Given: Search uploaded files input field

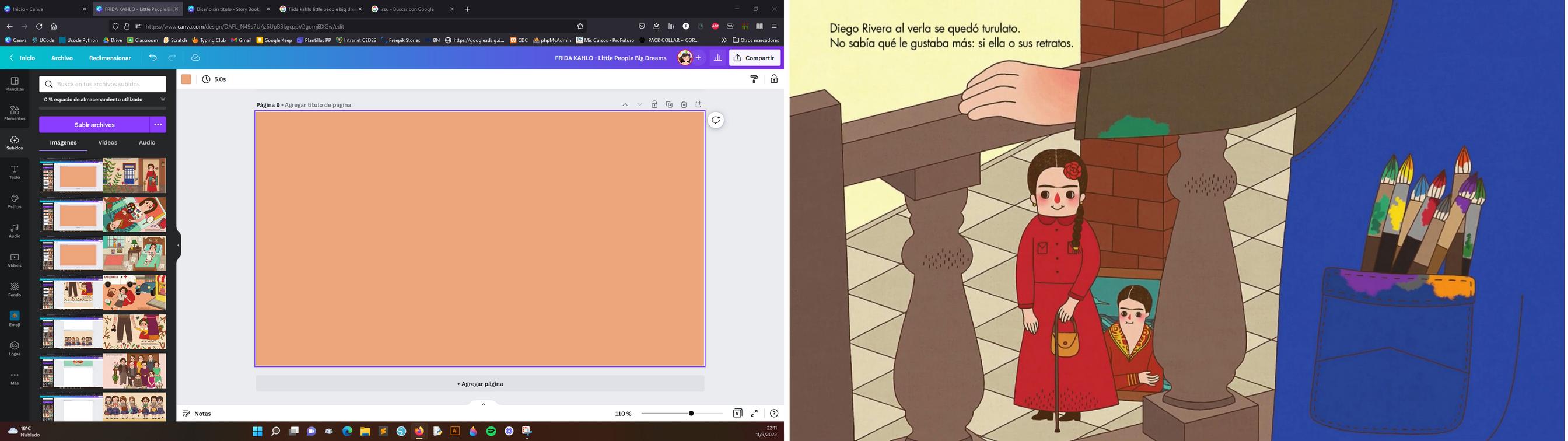Looking at the screenshot, I should pos(103,84).
